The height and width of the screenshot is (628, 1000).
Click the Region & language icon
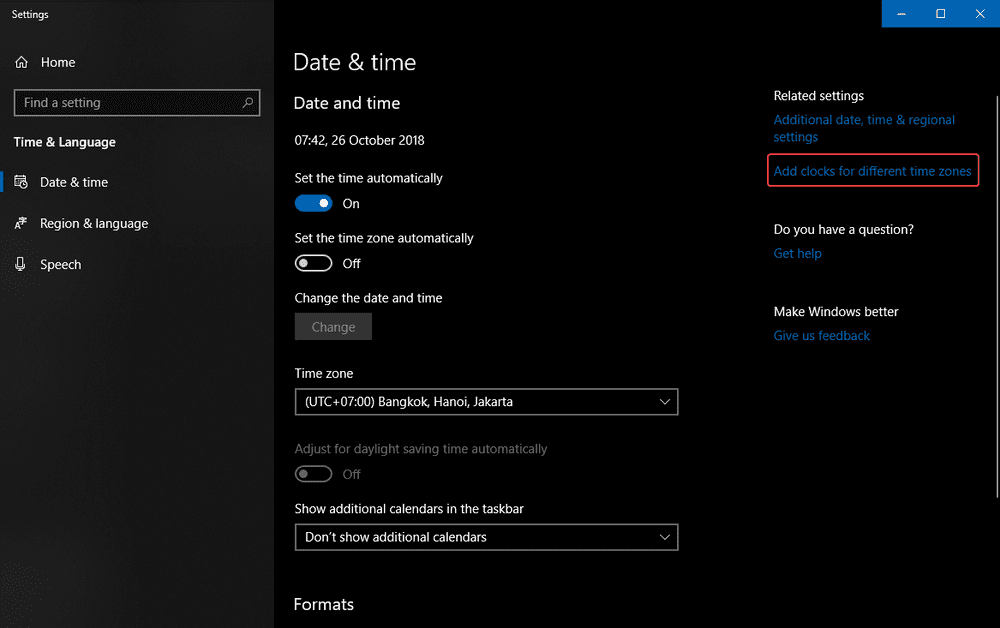click(21, 223)
